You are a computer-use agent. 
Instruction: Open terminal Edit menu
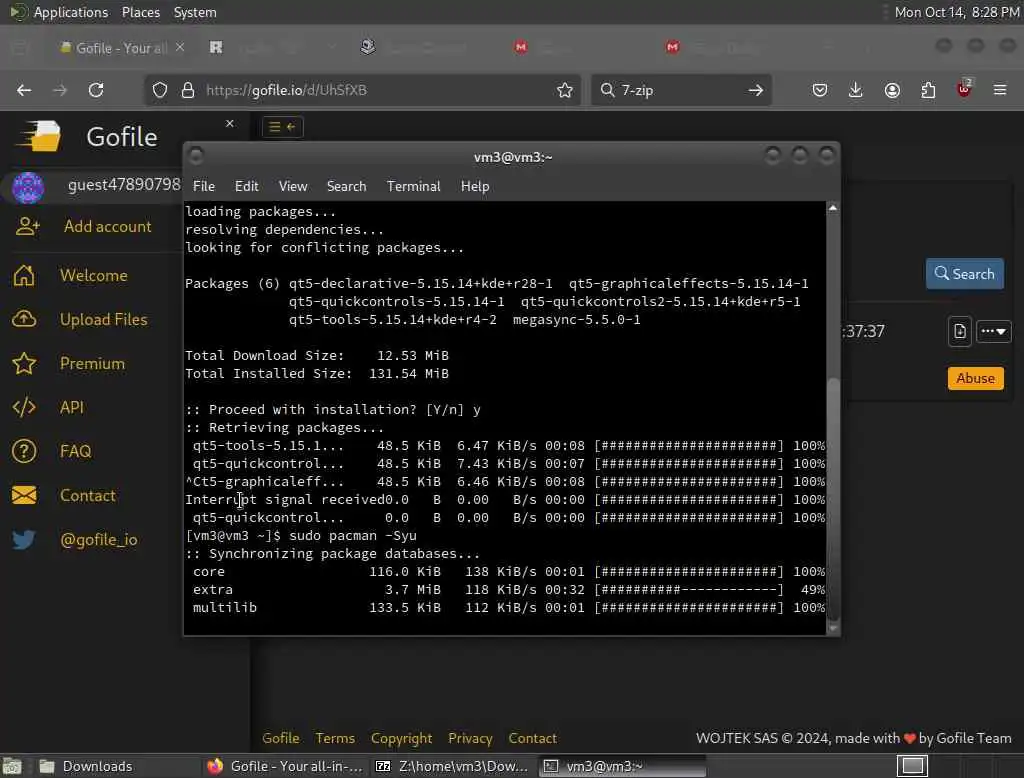246,186
